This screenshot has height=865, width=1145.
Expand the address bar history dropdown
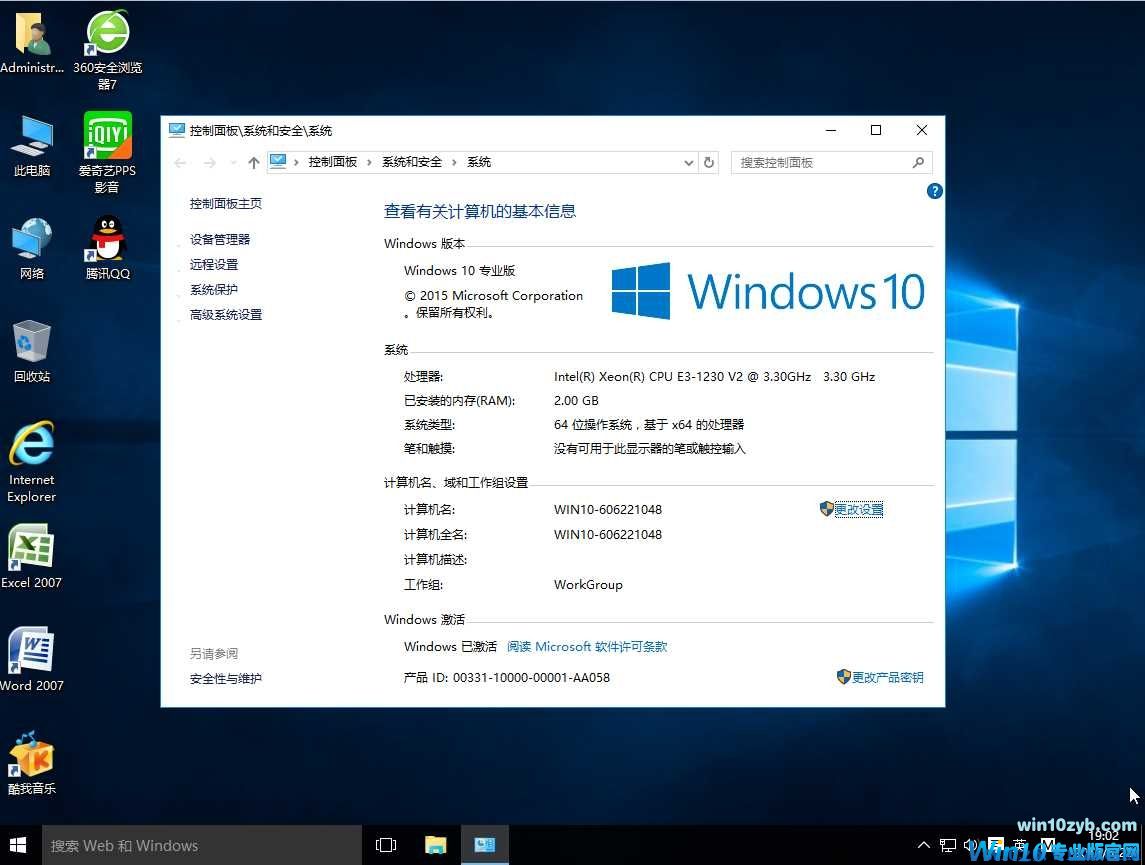point(688,162)
